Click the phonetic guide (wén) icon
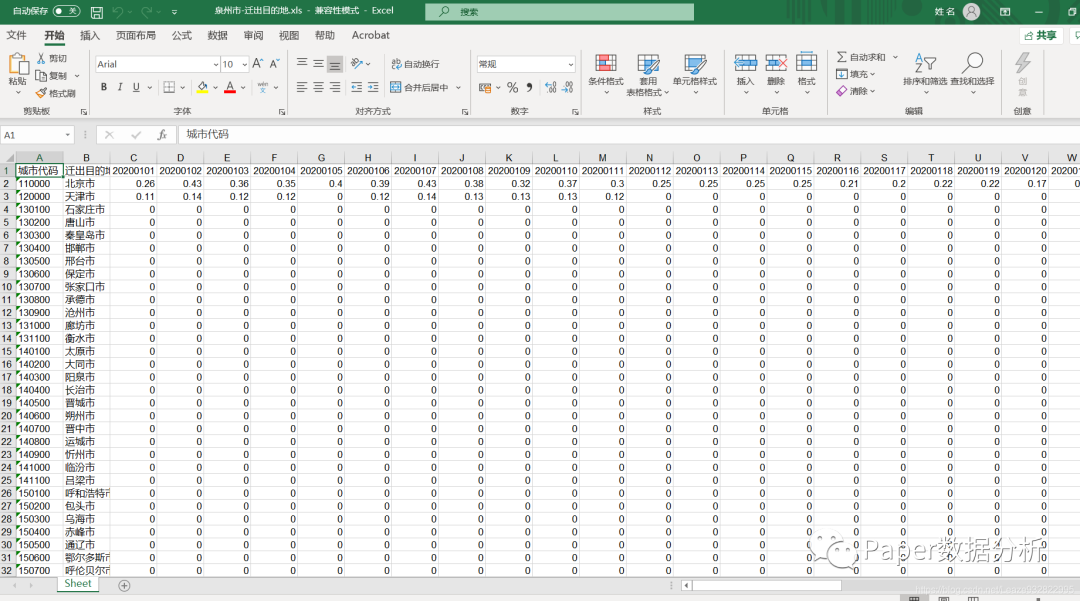Viewport: 1080px width, 601px height. tap(262, 87)
